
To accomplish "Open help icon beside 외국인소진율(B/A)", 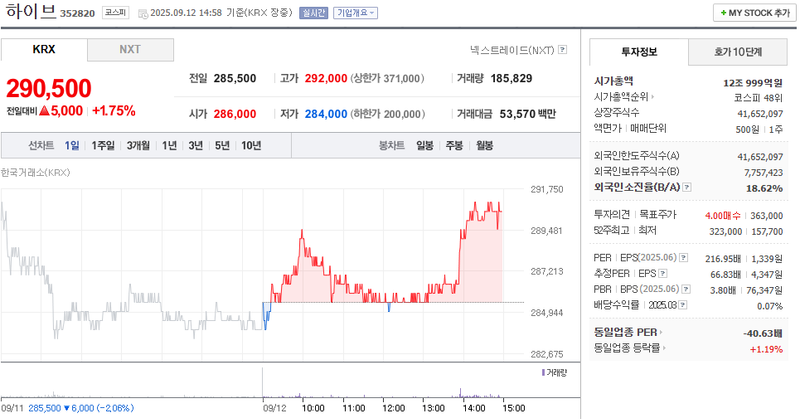I will pyautogui.click(x=687, y=187).
